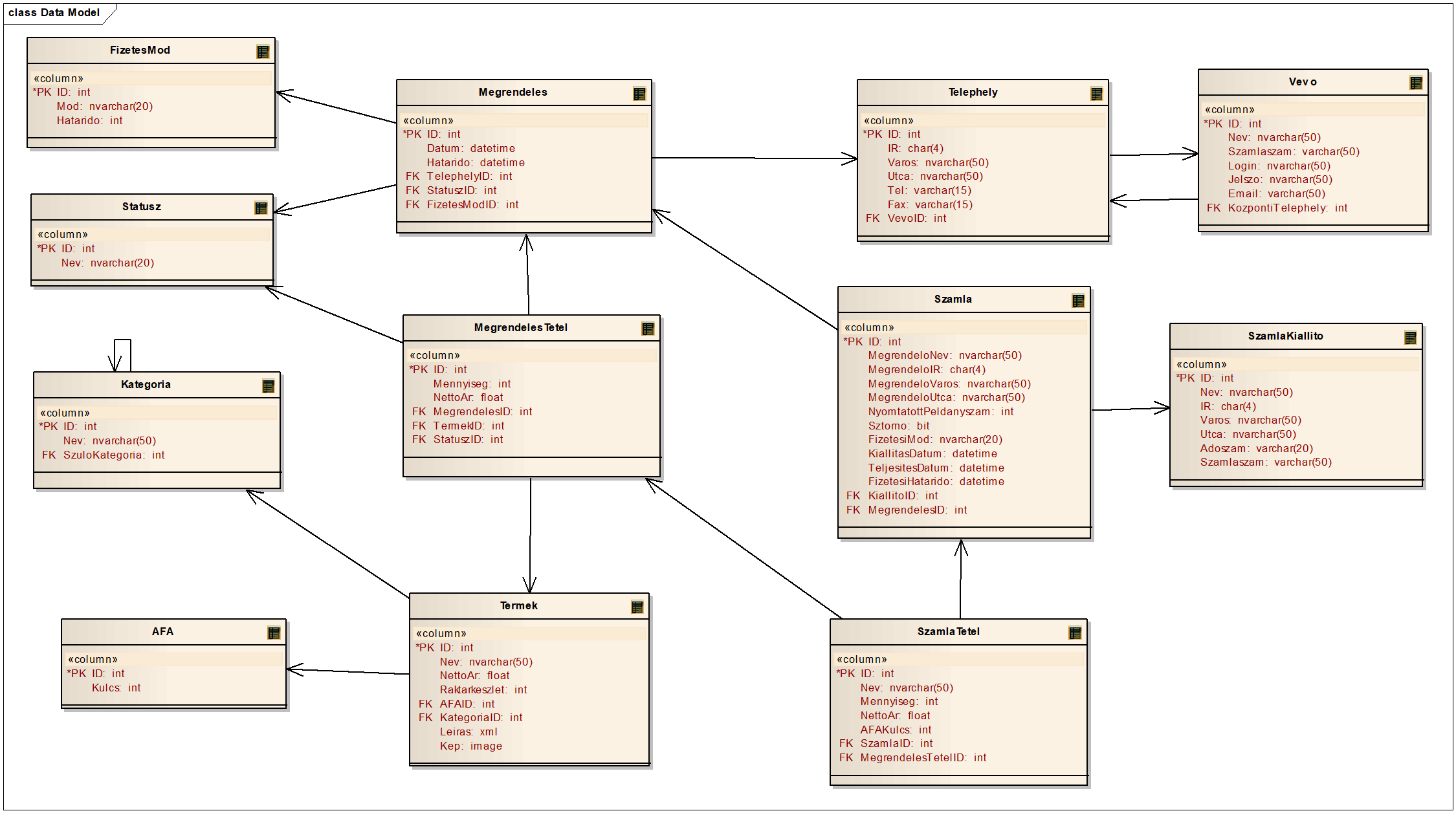Image resolution: width=1456 pixels, height=813 pixels.
Task: Click the connector from Megrendeles to Telephely
Action: pos(755,158)
